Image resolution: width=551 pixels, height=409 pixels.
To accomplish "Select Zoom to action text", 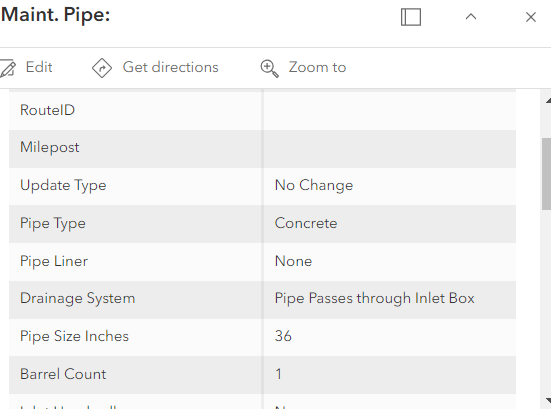I will click(317, 67).
